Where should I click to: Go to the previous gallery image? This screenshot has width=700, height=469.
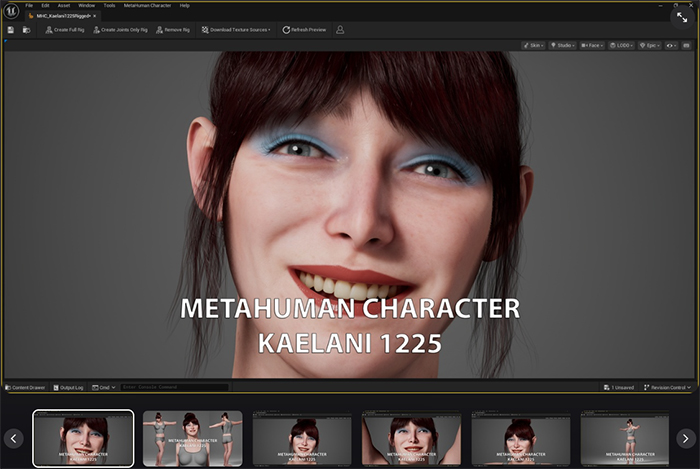[13, 439]
